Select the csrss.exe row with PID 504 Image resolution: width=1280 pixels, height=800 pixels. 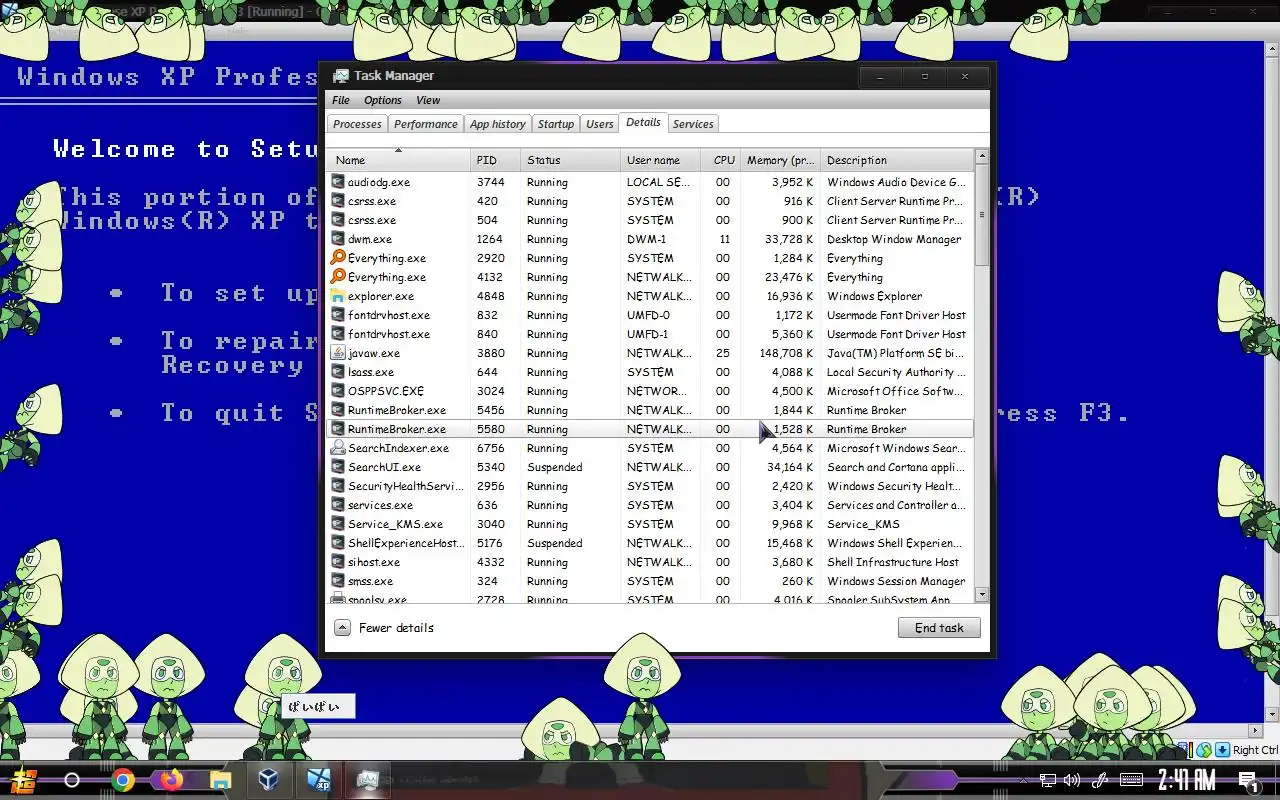[x=650, y=220]
